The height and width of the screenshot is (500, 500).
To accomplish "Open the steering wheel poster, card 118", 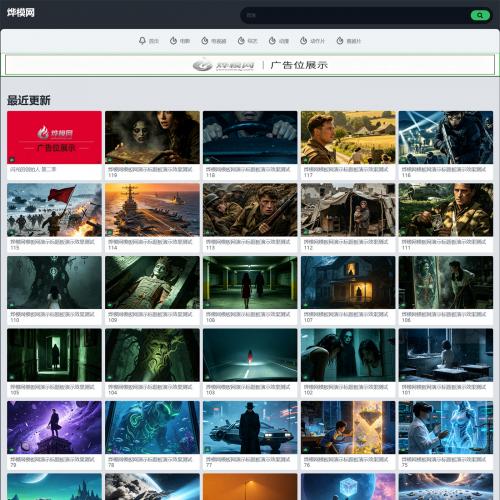I will [250, 137].
